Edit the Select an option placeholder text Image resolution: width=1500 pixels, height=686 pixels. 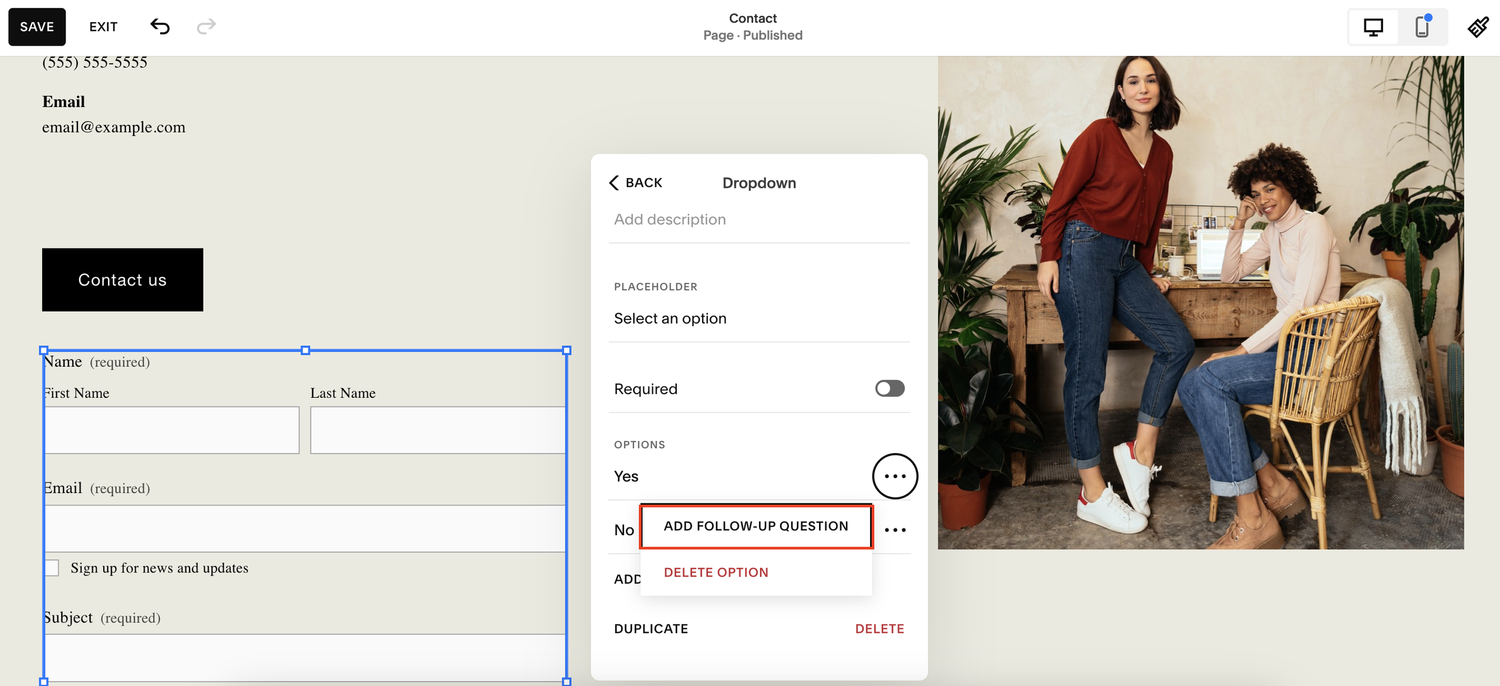(x=668, y=318)
